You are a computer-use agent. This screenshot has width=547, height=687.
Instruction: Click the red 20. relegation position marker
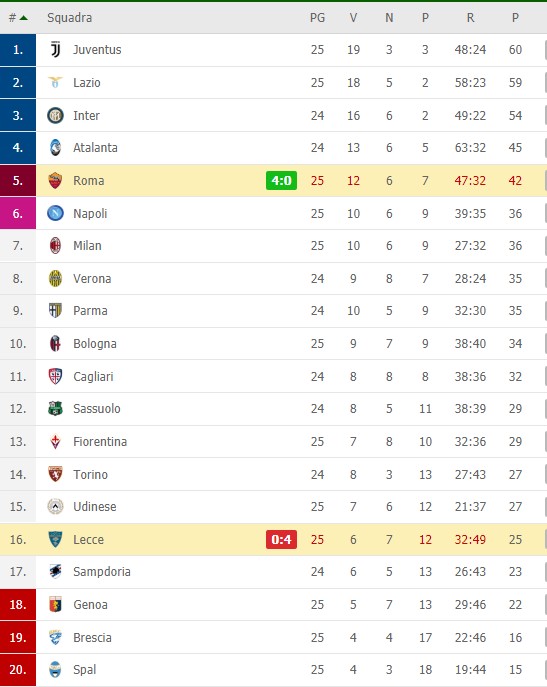pyautogui.click(x=18, y=669)
